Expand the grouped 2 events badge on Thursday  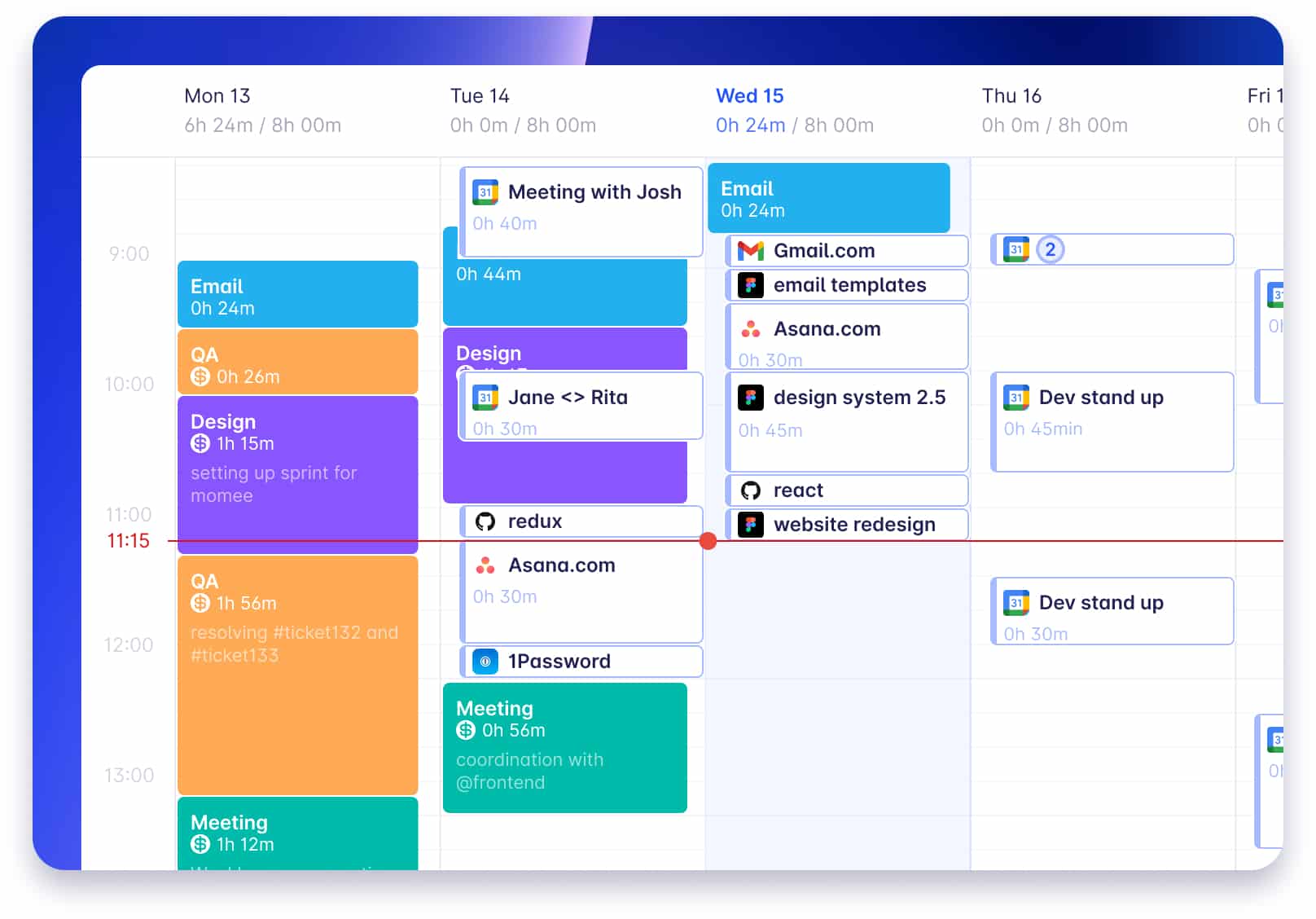pos(1050,250)
